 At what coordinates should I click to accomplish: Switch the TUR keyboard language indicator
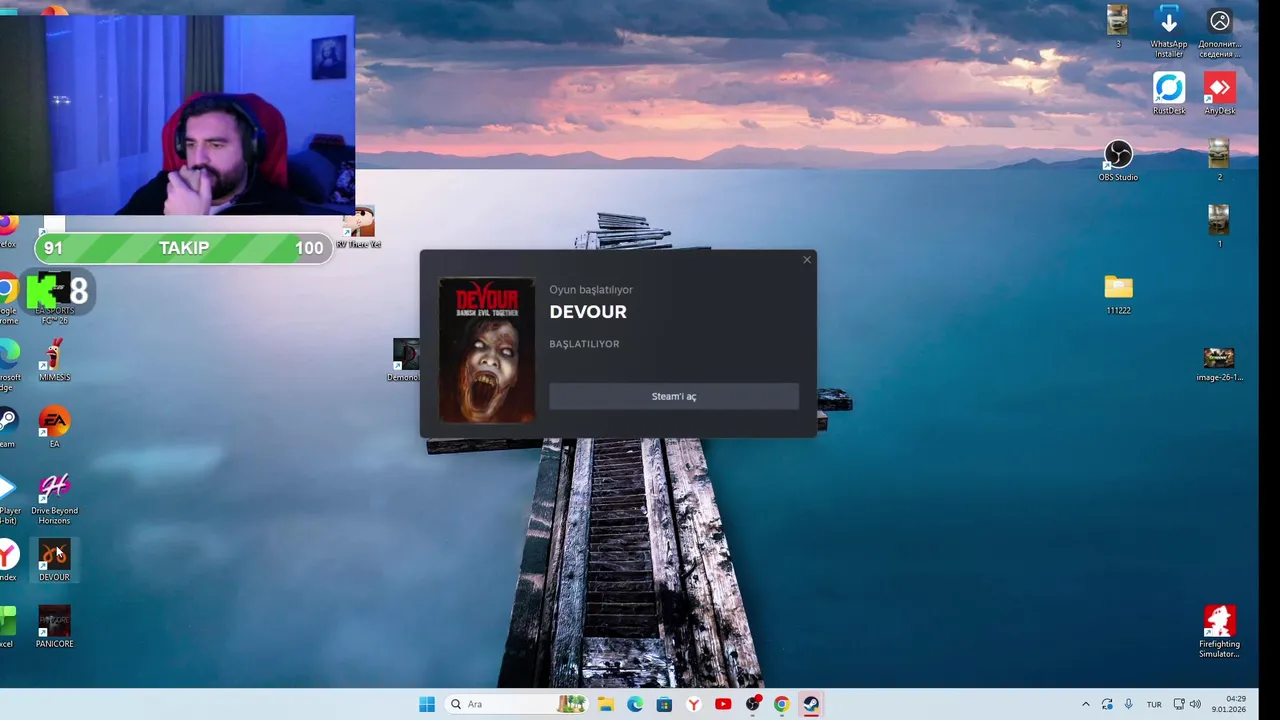coord(1154,704)
